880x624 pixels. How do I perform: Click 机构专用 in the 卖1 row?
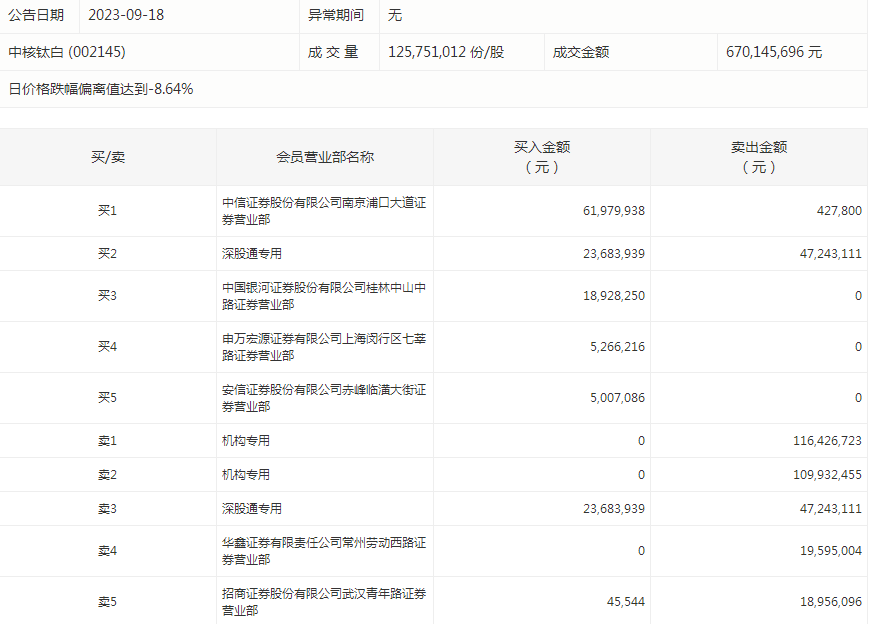point(246,441)
